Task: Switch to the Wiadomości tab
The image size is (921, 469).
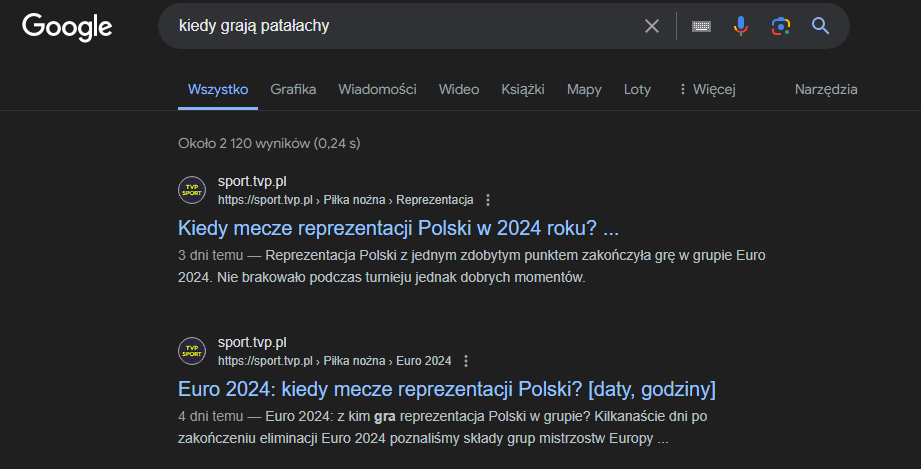Action: (x=377, y=89)
